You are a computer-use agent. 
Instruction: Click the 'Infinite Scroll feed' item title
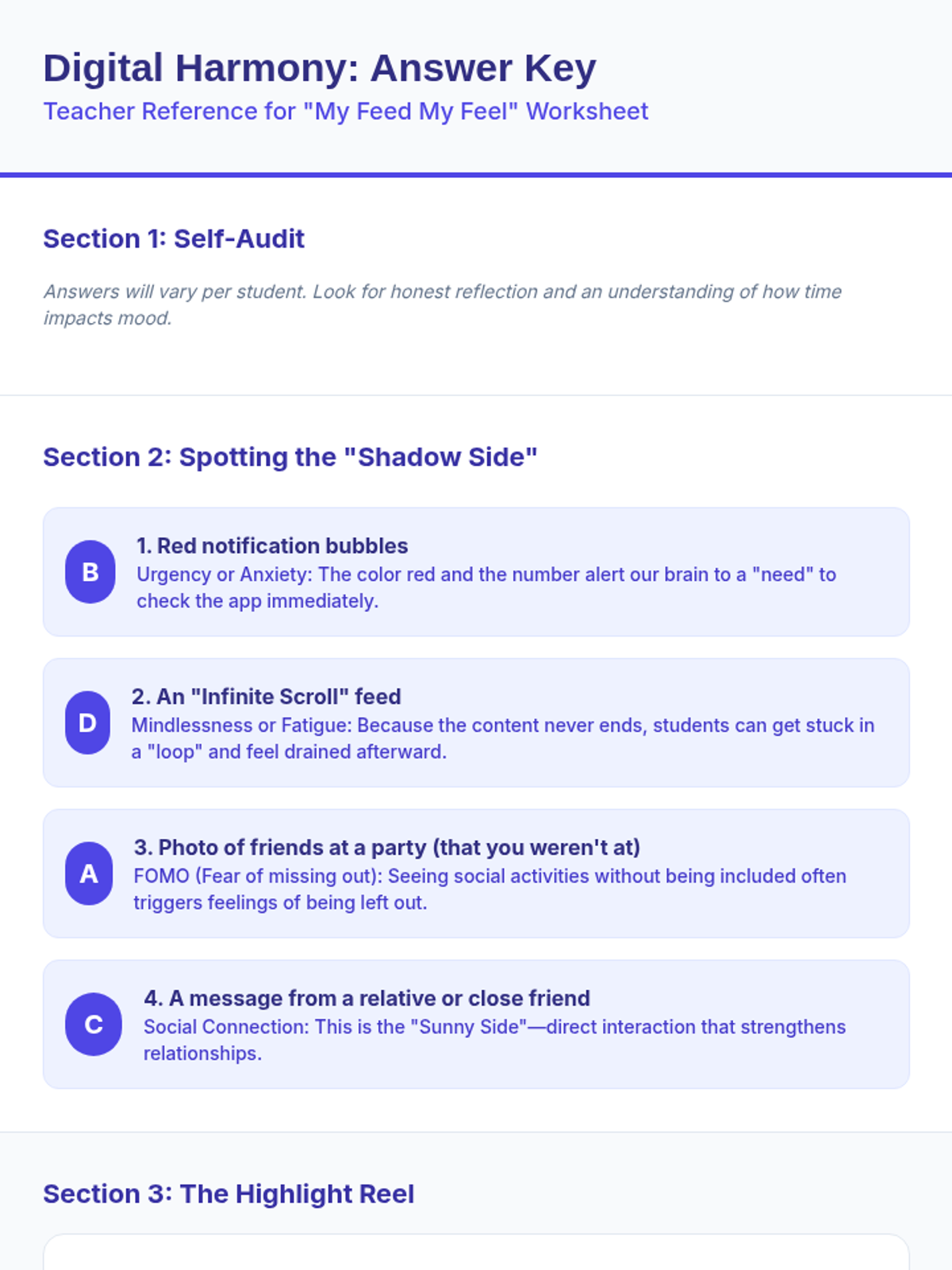[267, 697]
